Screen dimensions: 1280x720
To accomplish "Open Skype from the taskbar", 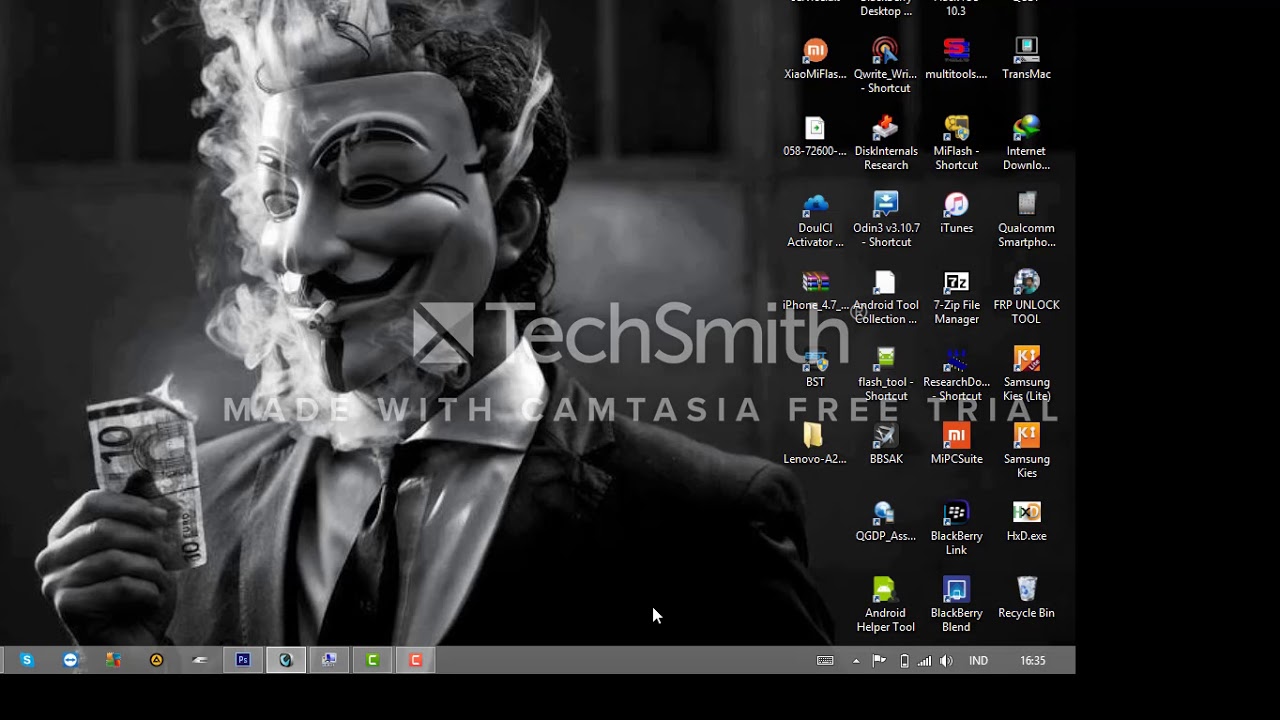I will click(27, 660).
